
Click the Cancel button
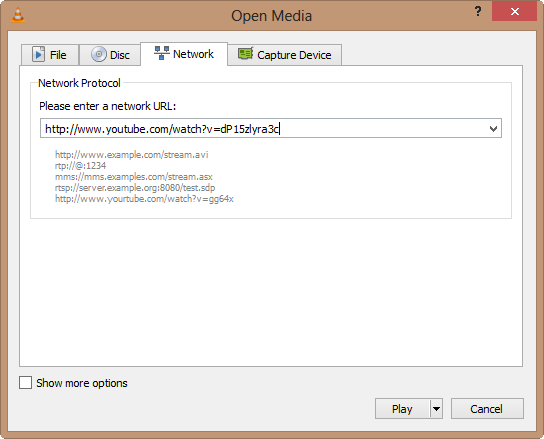pyautogui.click(x=487, y=409)
